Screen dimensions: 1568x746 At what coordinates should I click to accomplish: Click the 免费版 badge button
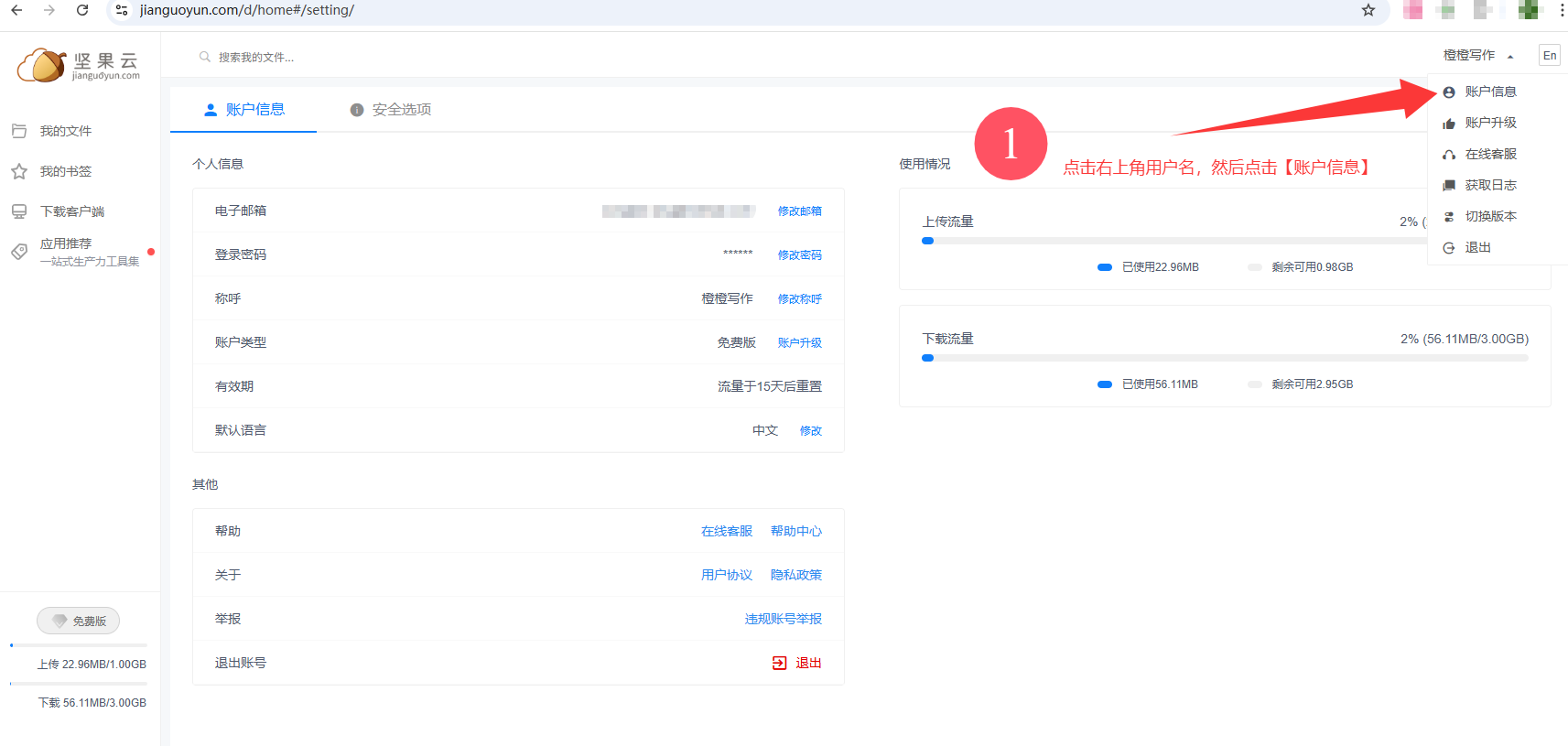tap(79, 621)
